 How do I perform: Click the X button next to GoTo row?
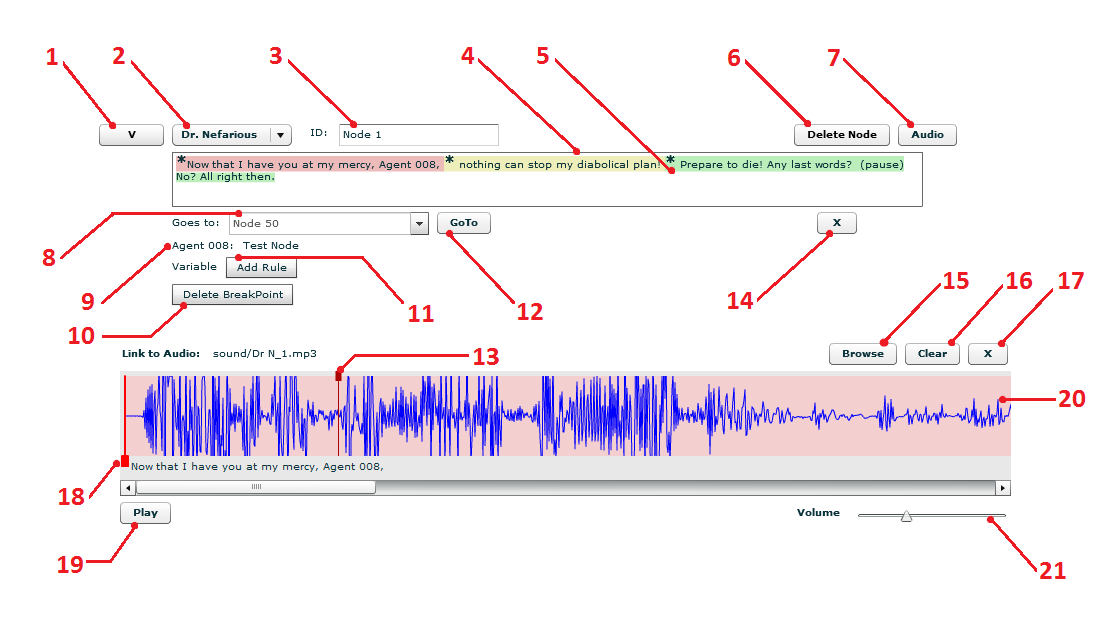click(836, 223)
